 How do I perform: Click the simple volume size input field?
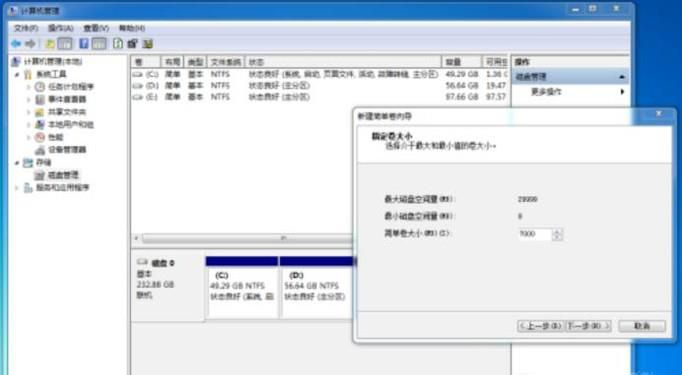point(535,234)
